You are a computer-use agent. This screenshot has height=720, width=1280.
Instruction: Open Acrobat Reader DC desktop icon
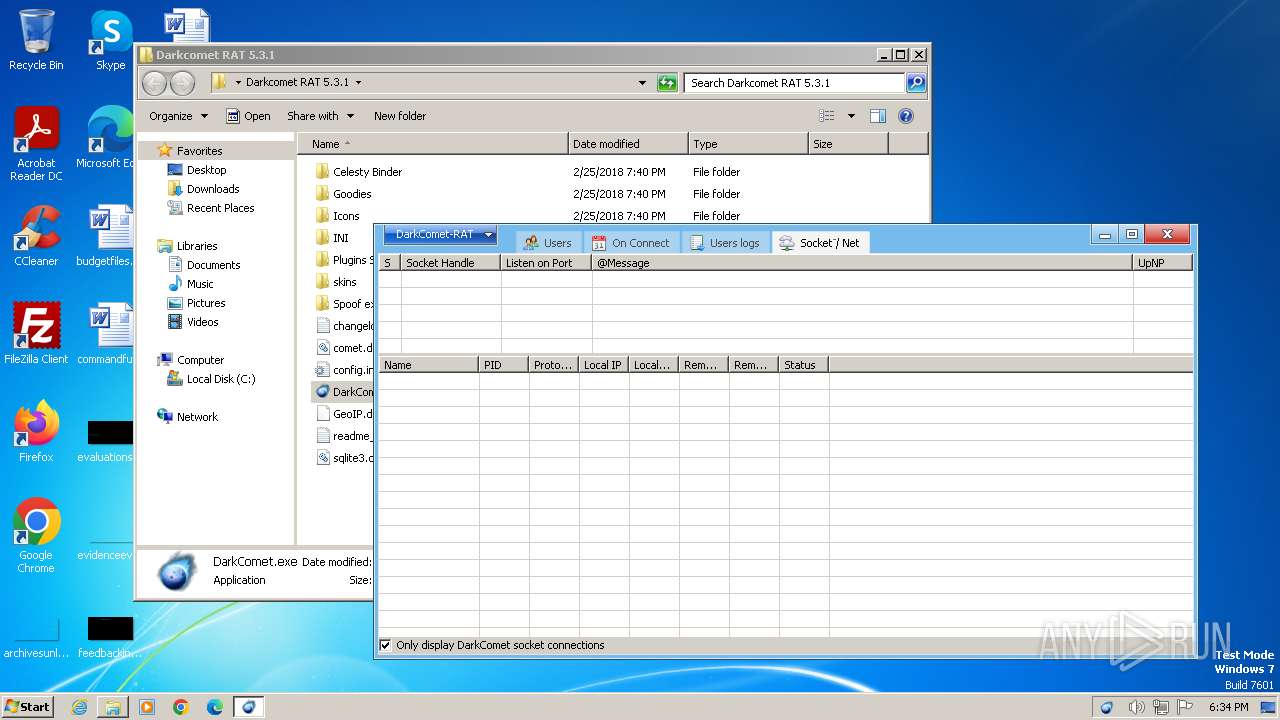pyautogui.click(x=36, y=145)
